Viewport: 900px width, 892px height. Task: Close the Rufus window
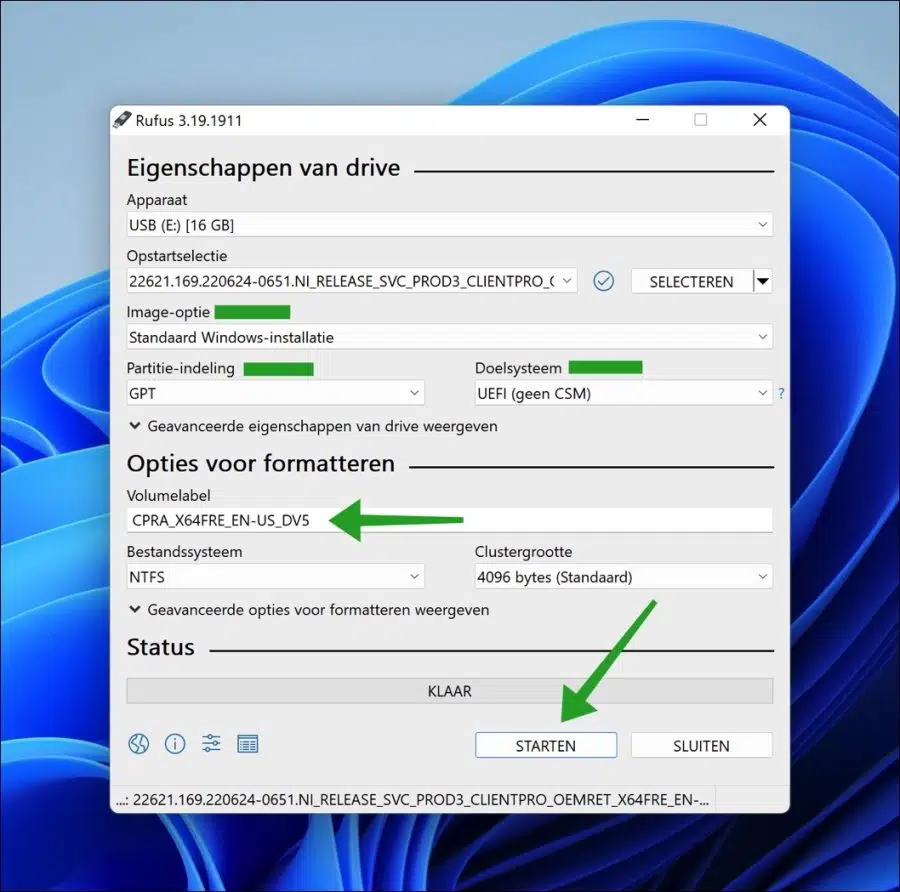760,119
